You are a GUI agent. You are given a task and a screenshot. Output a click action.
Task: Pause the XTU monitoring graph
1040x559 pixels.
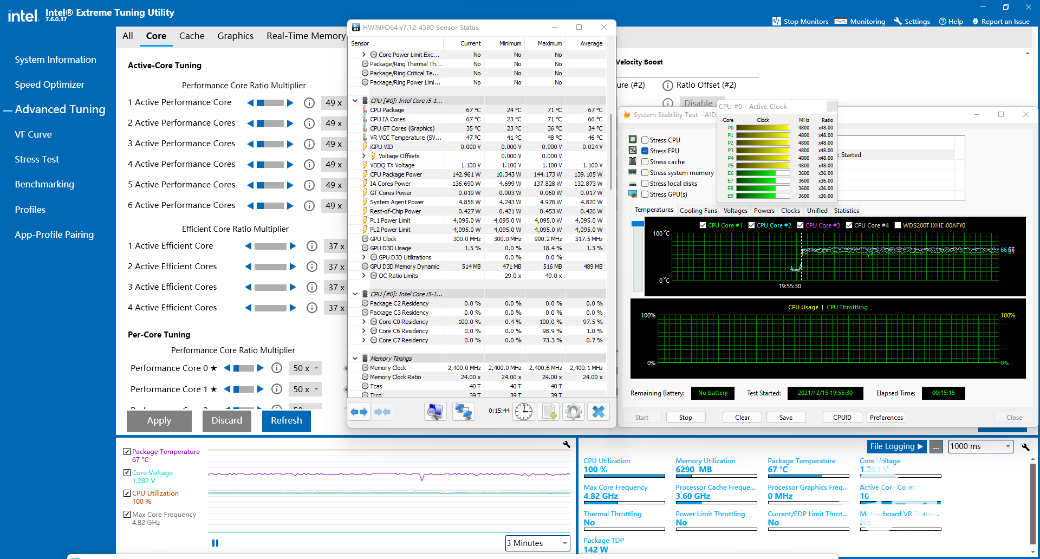coord(215,542)
